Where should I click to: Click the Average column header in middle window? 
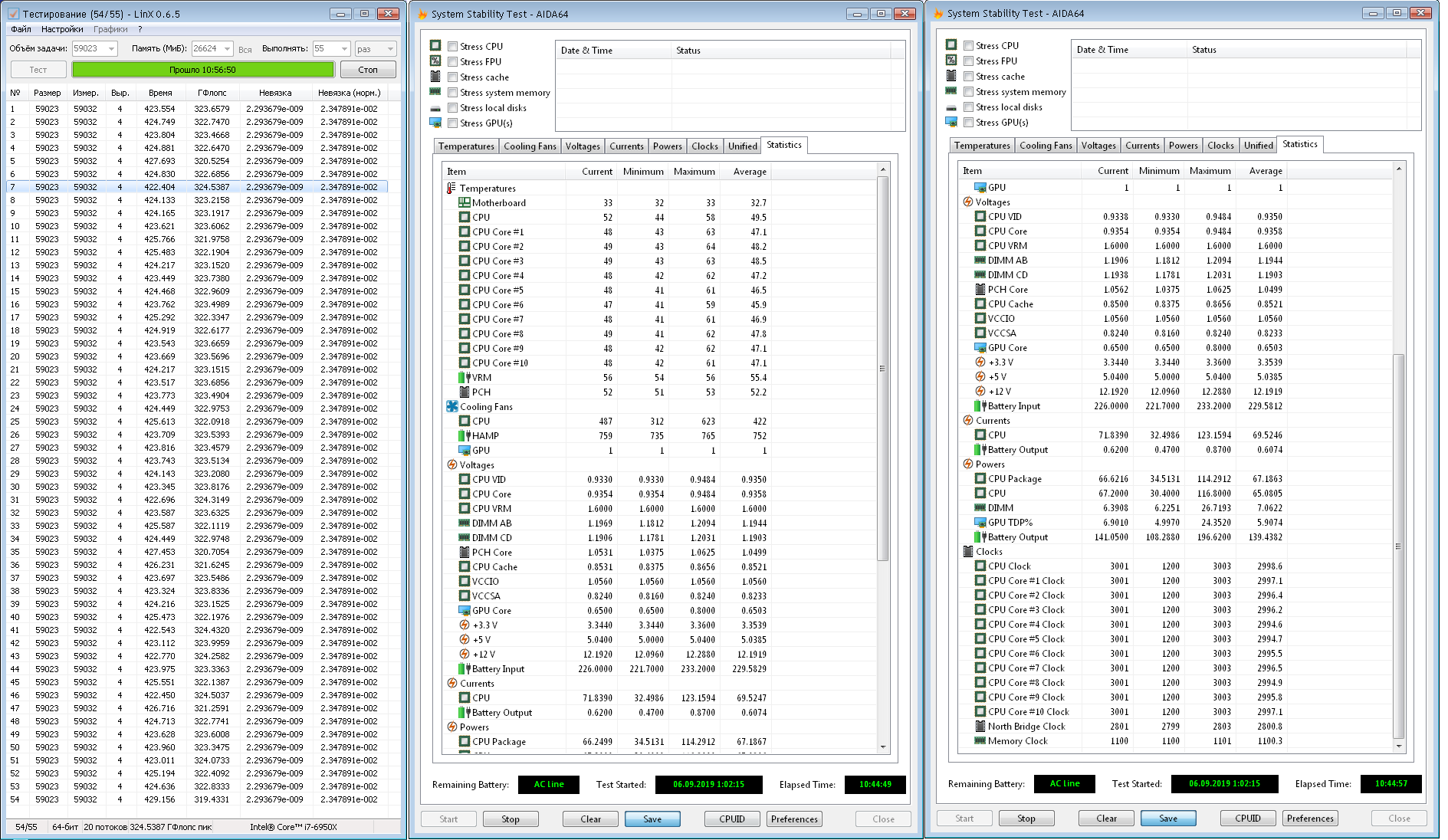[x=750, y=172]
